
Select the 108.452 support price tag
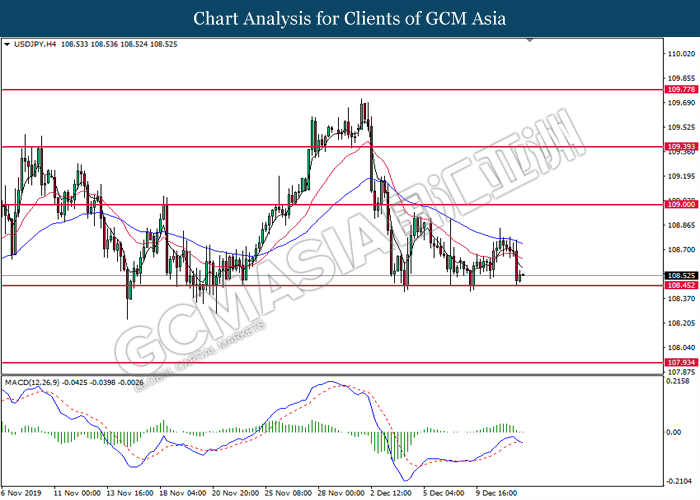(681, 285)
